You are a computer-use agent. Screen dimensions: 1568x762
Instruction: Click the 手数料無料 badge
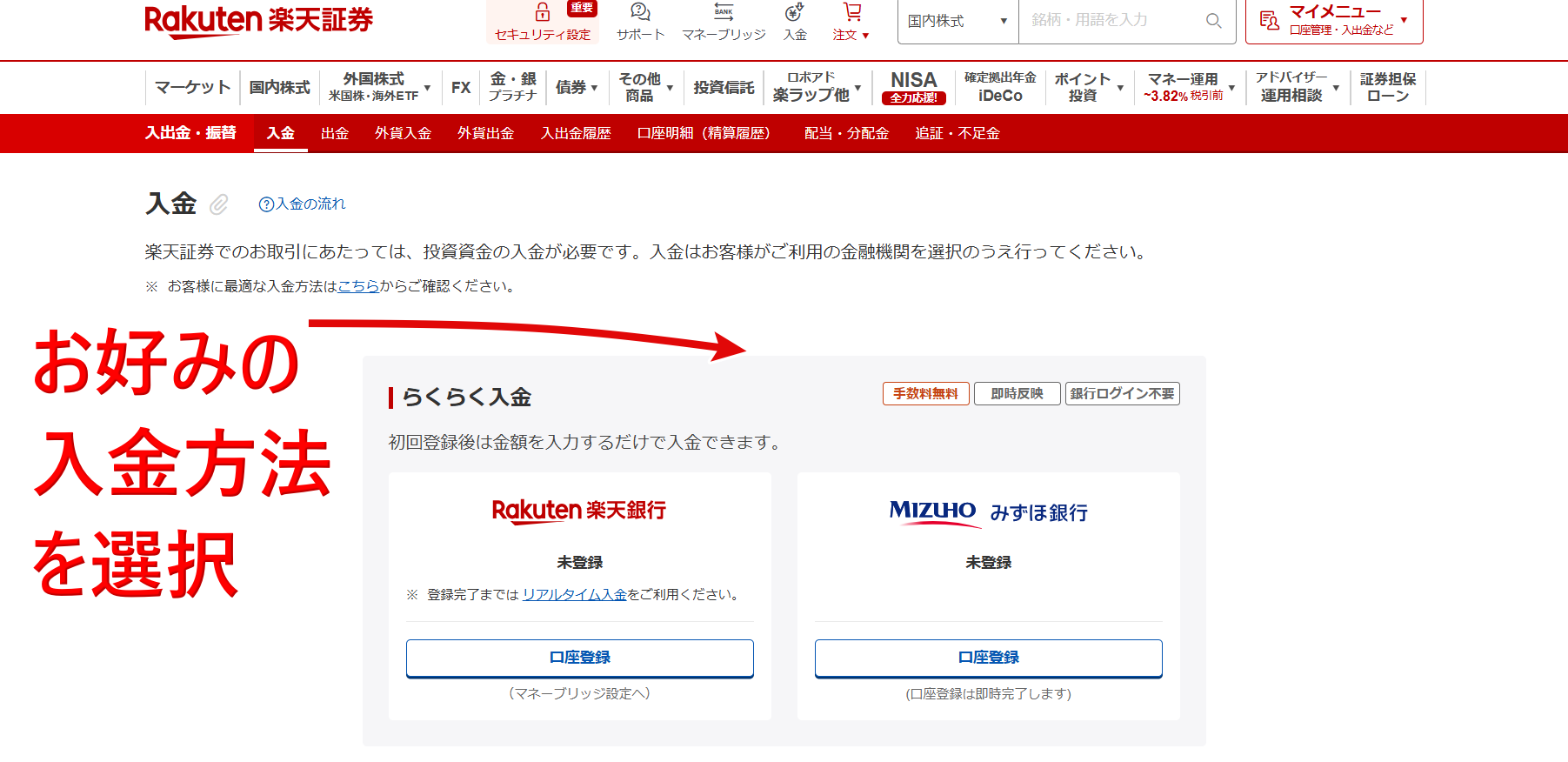tap(926, 394)
